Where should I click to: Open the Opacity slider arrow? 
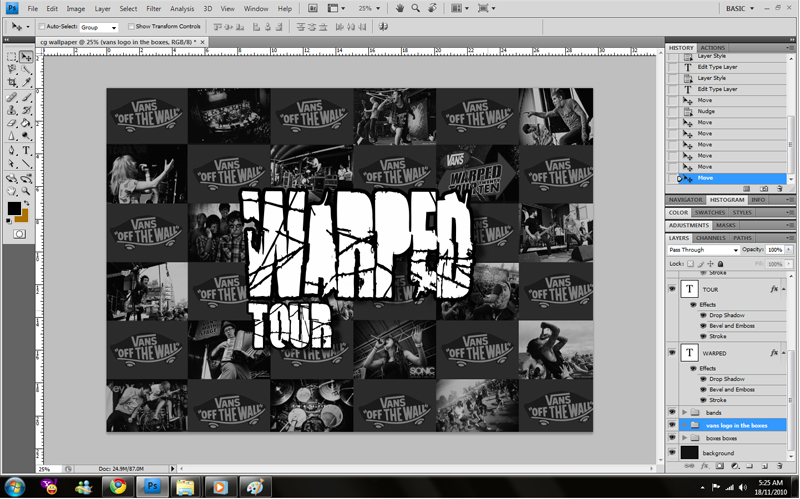coord(788,250)
